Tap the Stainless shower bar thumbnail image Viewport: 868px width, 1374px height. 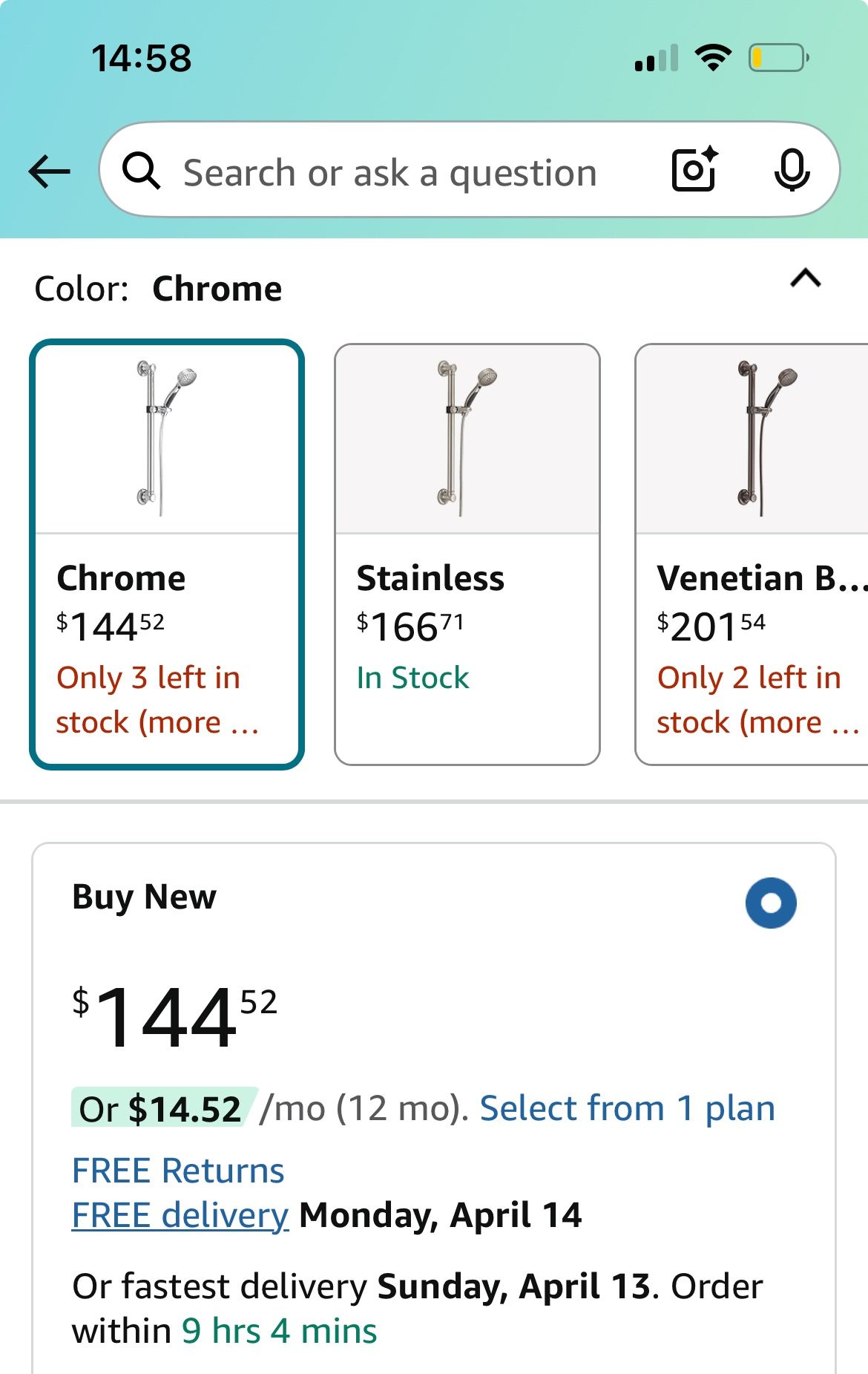click(467, 439)
